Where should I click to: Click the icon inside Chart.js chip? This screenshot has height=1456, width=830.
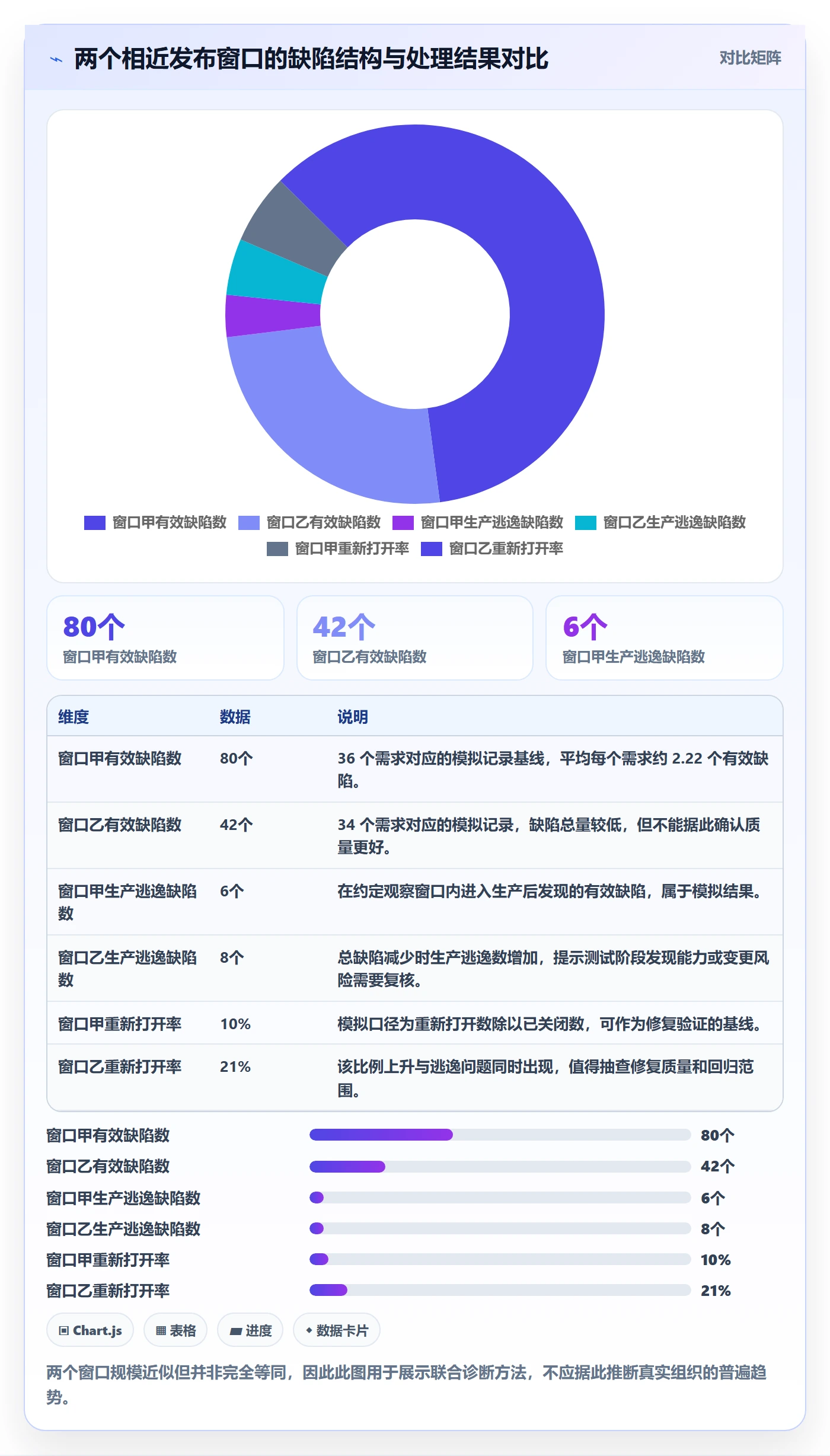(64, 1331)
